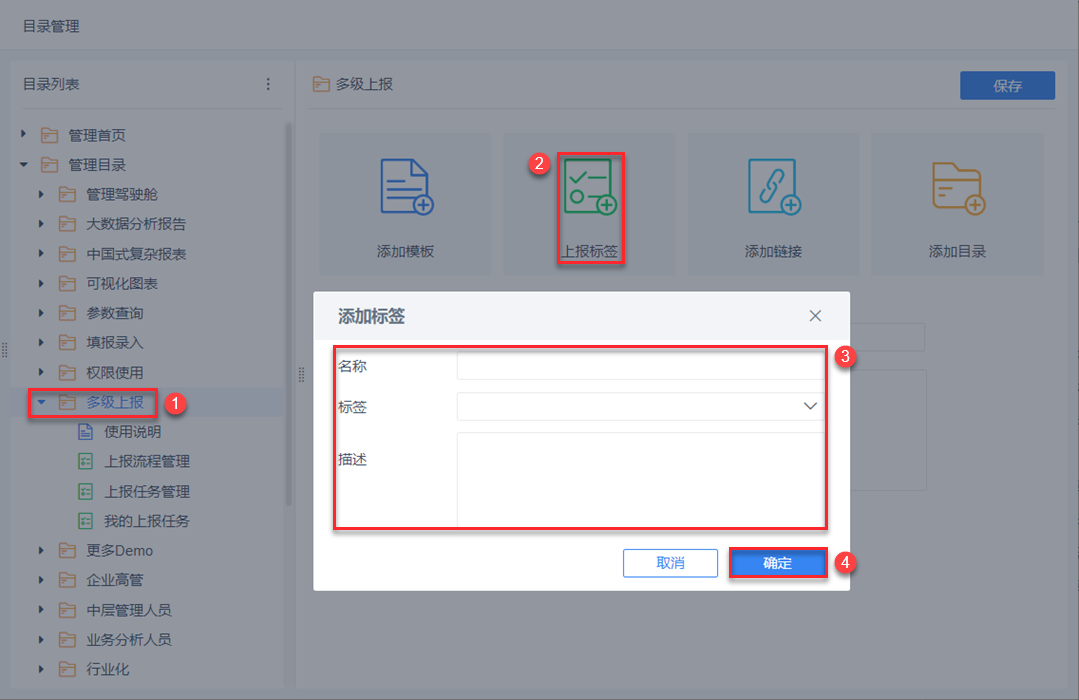This screenshot has height=700, width=1079.
Task: Expand the 管理首页 tree node
Action: [x=24, y=134]
